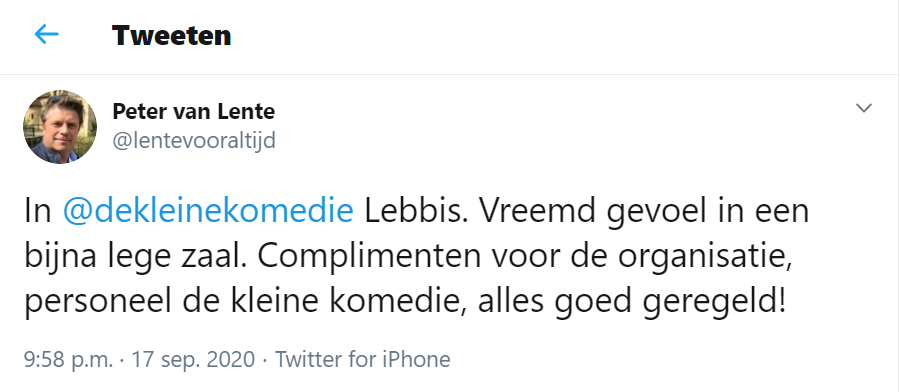Open the 9:58 p.m. timestamp

pyautogui.click(x=69, y=359)
